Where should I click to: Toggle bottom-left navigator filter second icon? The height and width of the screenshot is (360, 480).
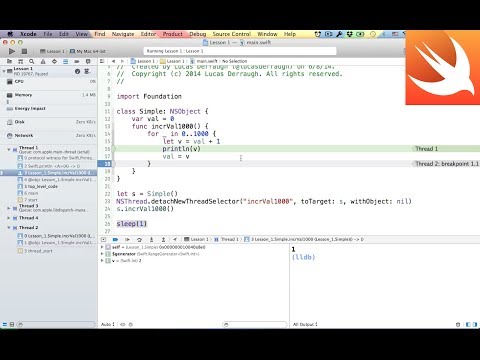[x=12, y=324]
